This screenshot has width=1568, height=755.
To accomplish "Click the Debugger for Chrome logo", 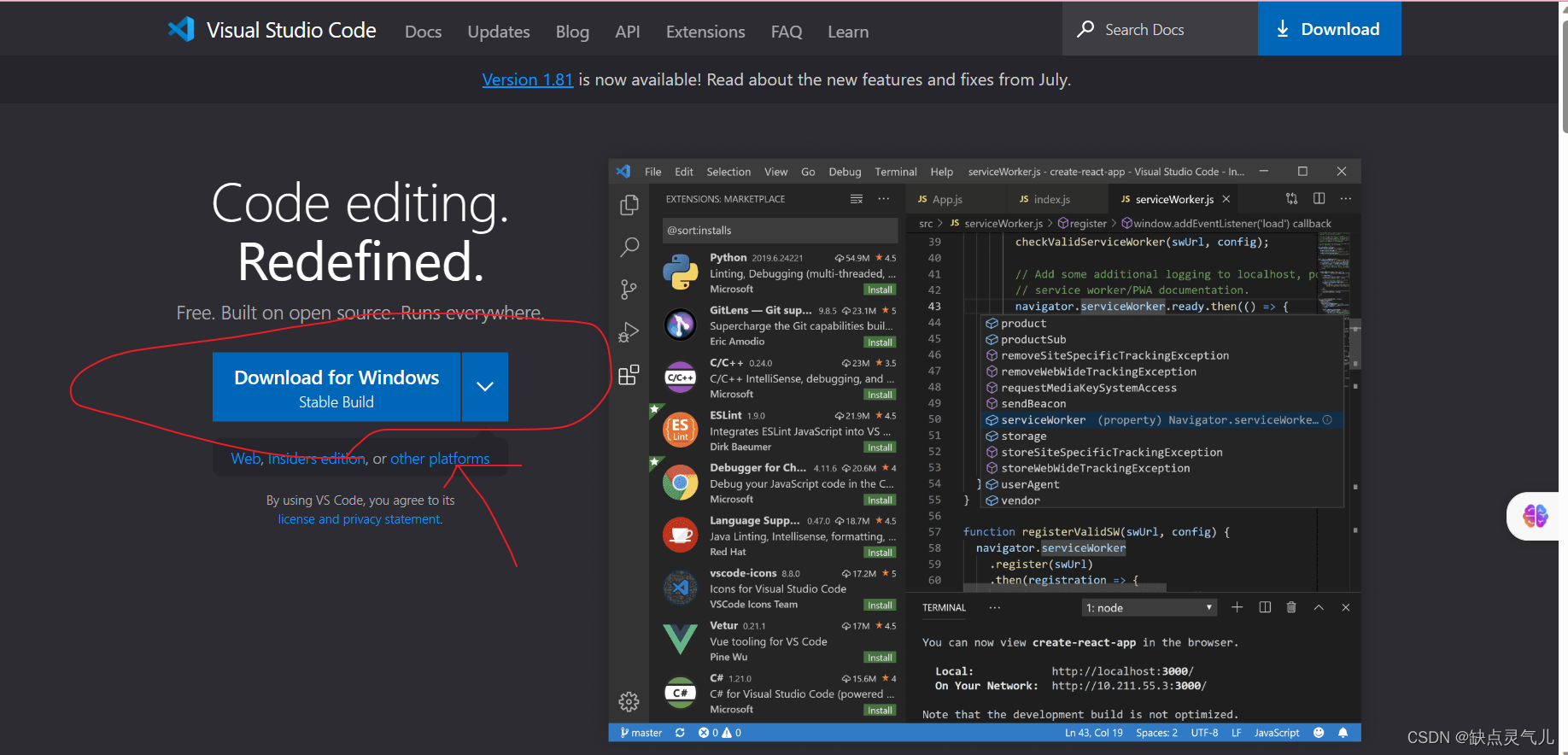I will [681, 483].
